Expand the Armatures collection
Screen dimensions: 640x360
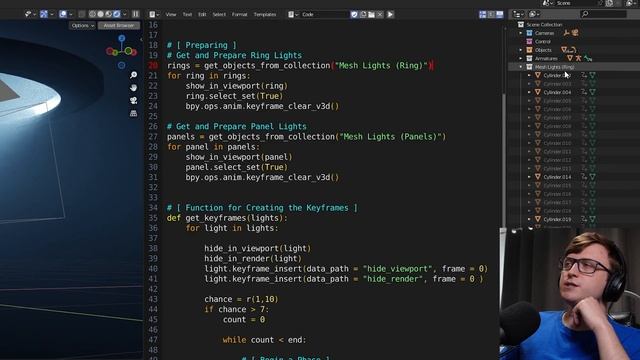click(x=521, y=58)
